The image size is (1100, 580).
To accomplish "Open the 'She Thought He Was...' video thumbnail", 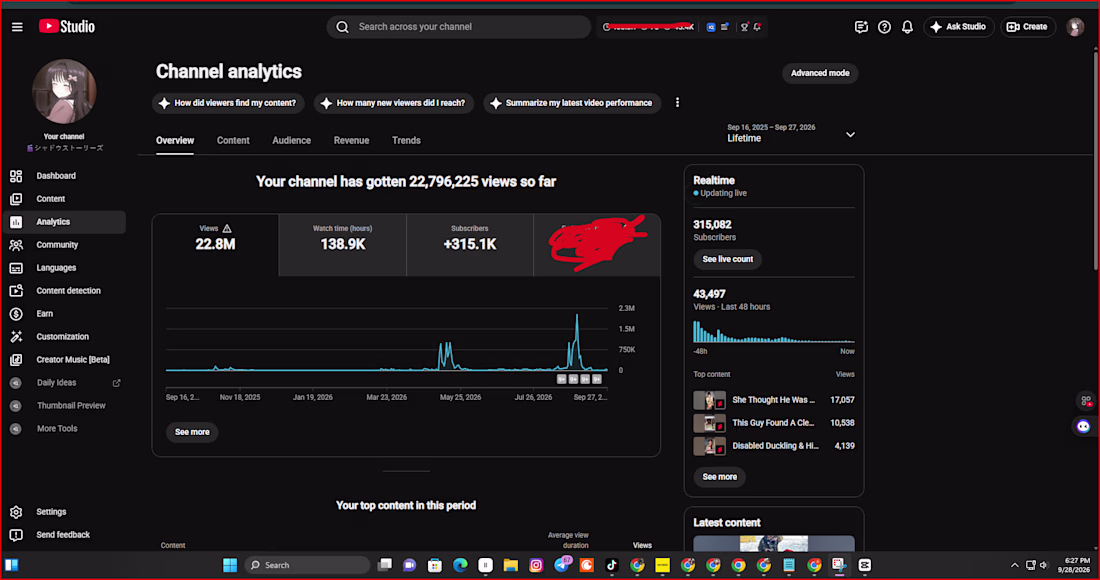I will [709, 400].
